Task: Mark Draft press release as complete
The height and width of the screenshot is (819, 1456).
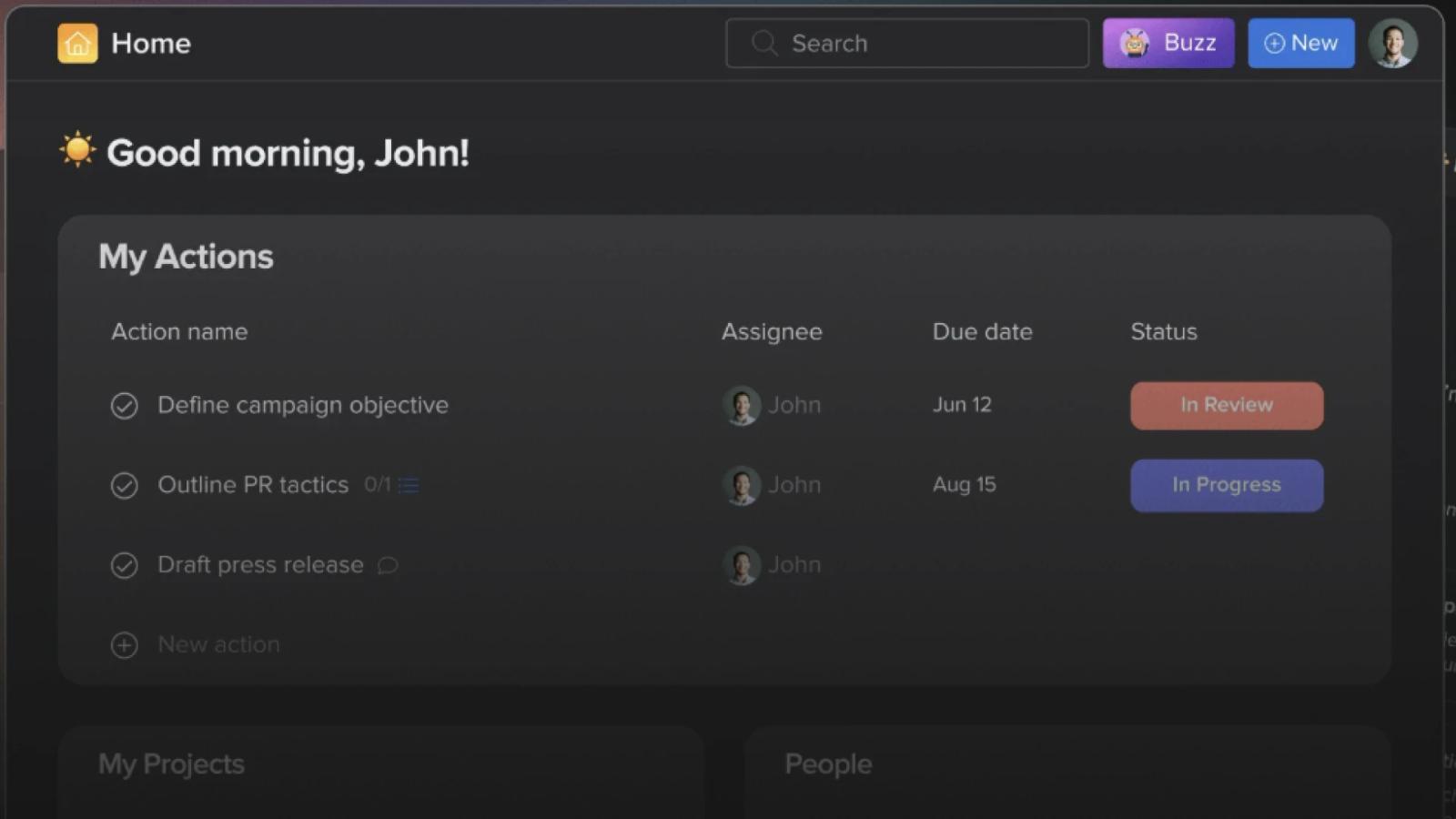Action: [x=125, y=566]
